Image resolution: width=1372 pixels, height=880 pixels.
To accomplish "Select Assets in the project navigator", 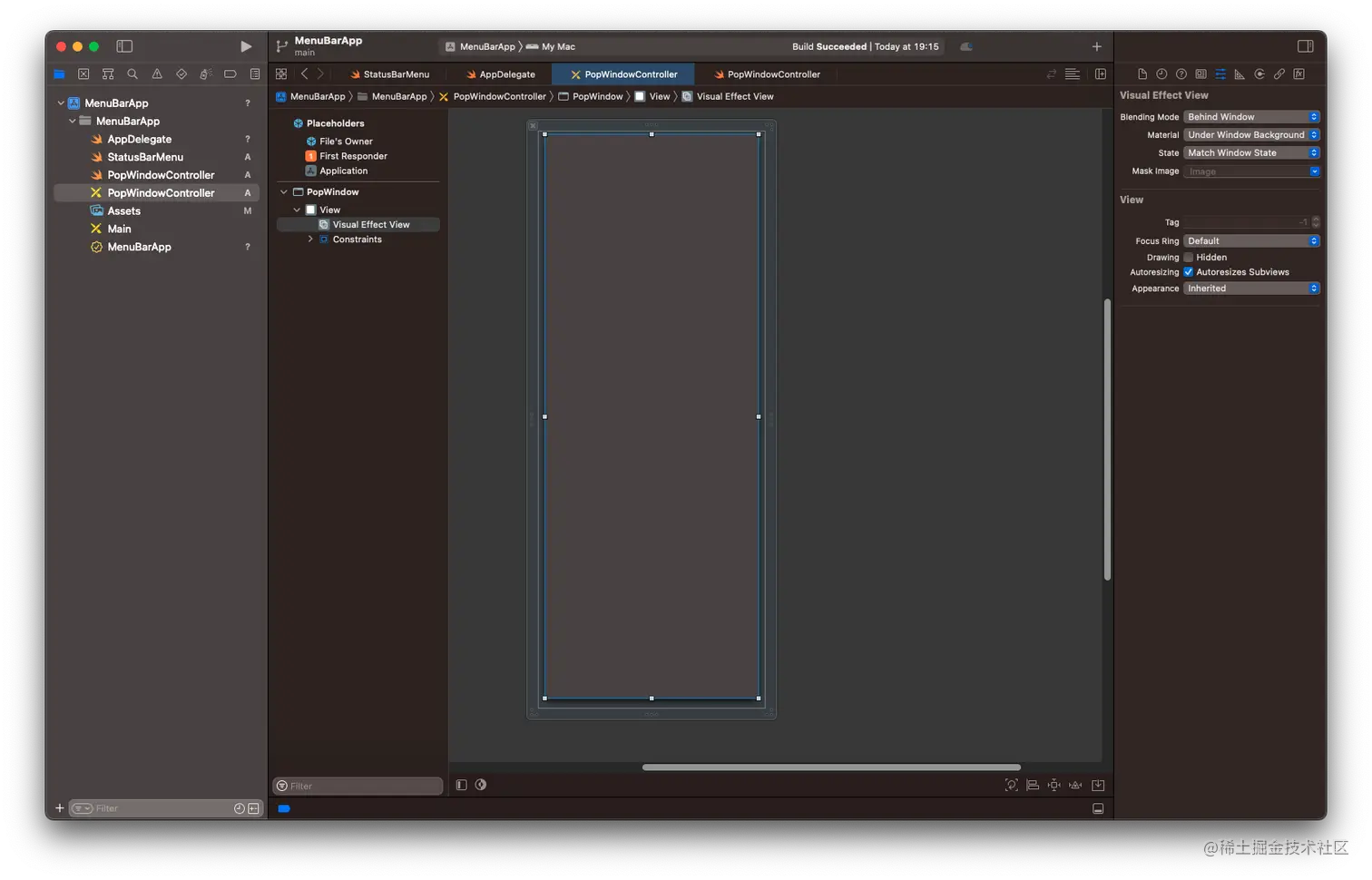I will [124, 211].
